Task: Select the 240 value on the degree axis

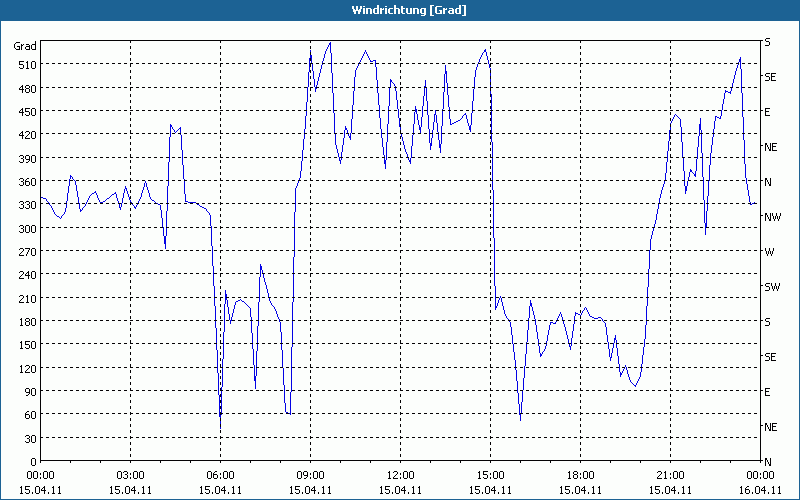Action: click(x=28, y=275)
